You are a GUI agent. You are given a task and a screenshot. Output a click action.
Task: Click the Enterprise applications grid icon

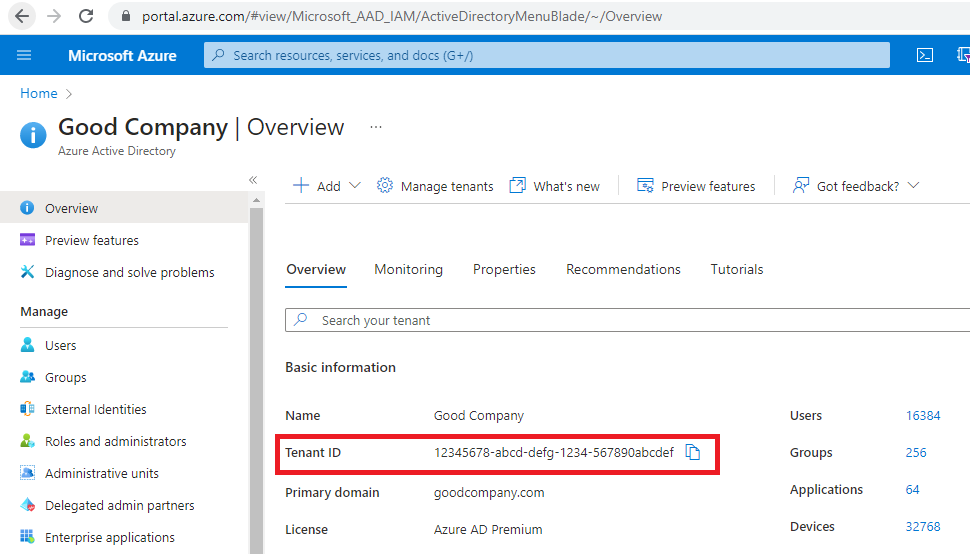27,537
